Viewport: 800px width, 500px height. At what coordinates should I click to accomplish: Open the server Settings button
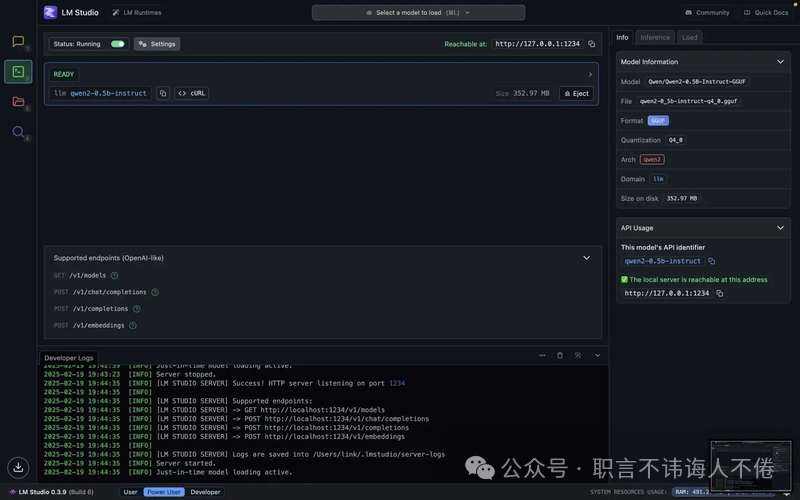[157, 44]
